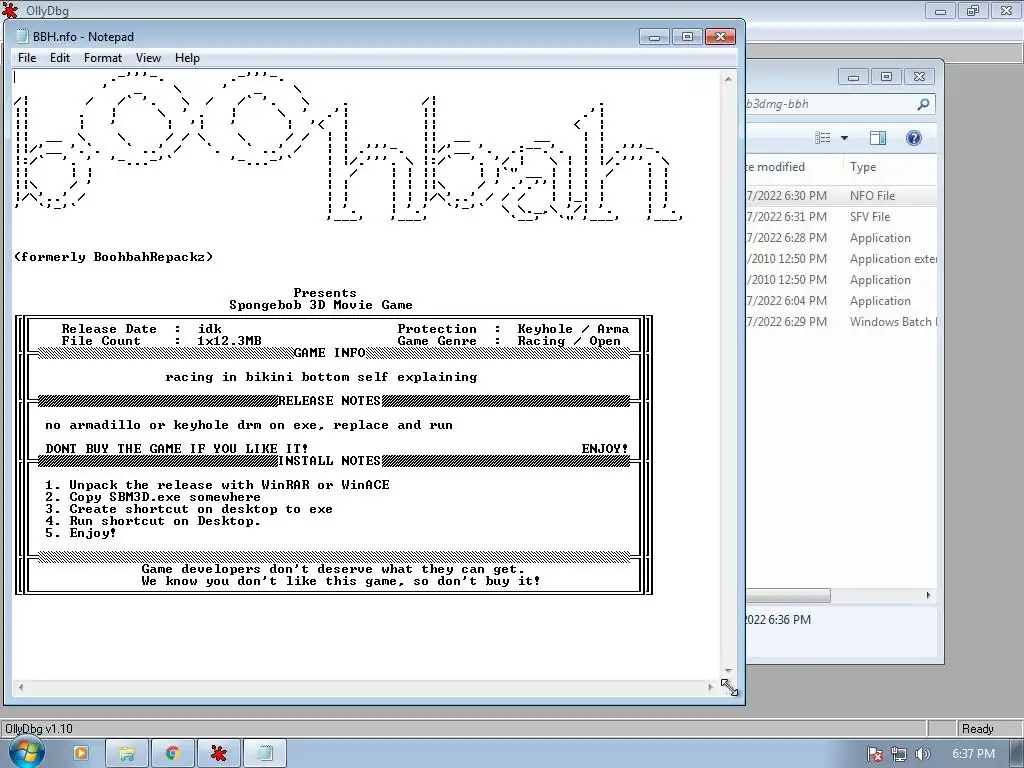Open Explorer help question mark icon
Screen dimensions: 1024x768
(x=914, y=138)
